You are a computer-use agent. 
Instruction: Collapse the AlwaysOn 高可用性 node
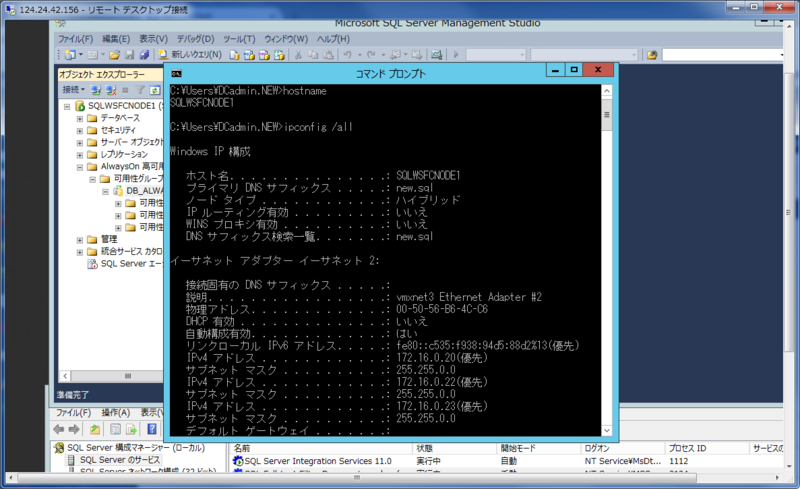click(80, 167)
